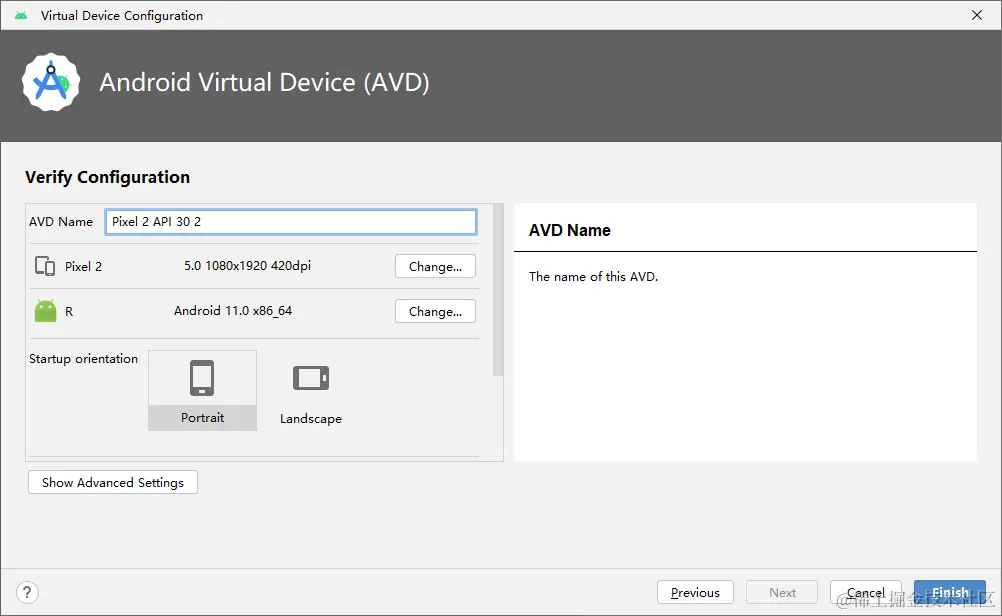Click the 'Android 11.0 x86_64' text
The width and height of the screenshot is (1002, 616).
pos(233,311)
